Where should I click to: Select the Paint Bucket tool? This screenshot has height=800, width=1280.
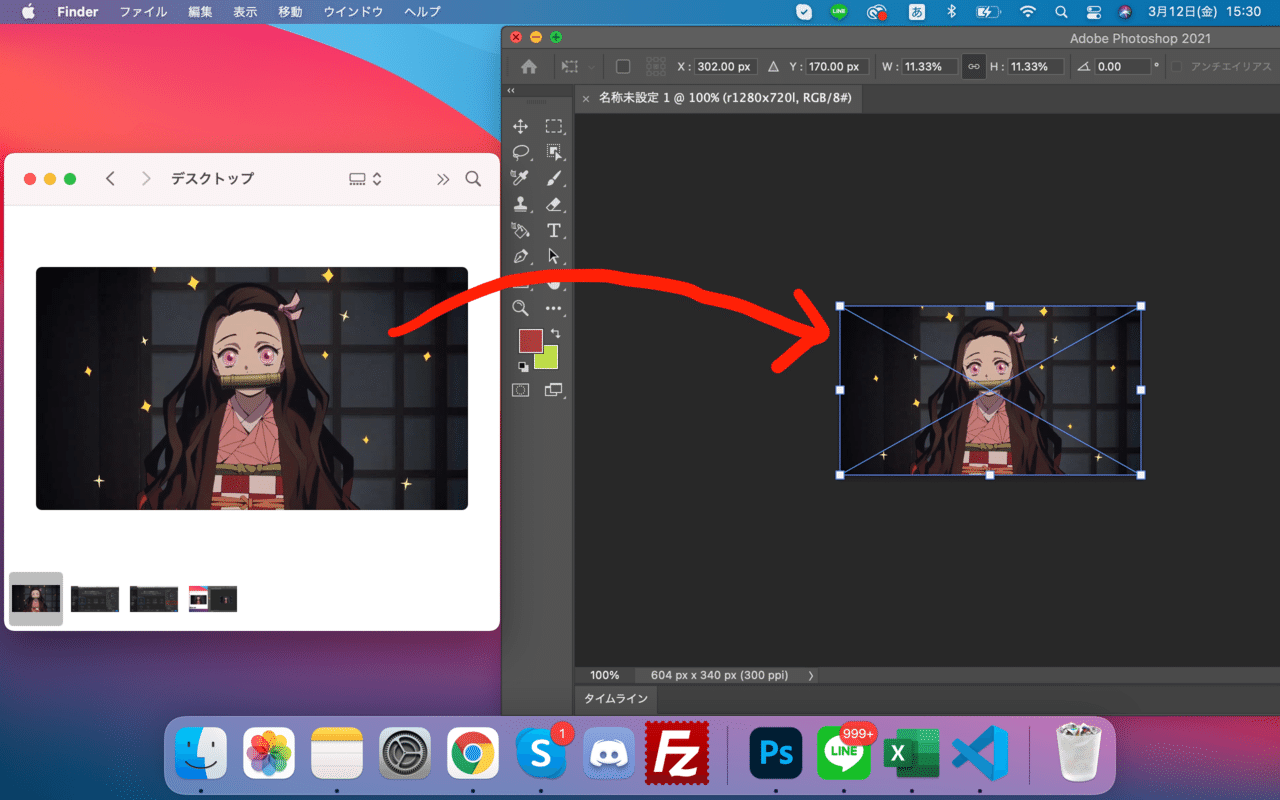pos(520,230)
